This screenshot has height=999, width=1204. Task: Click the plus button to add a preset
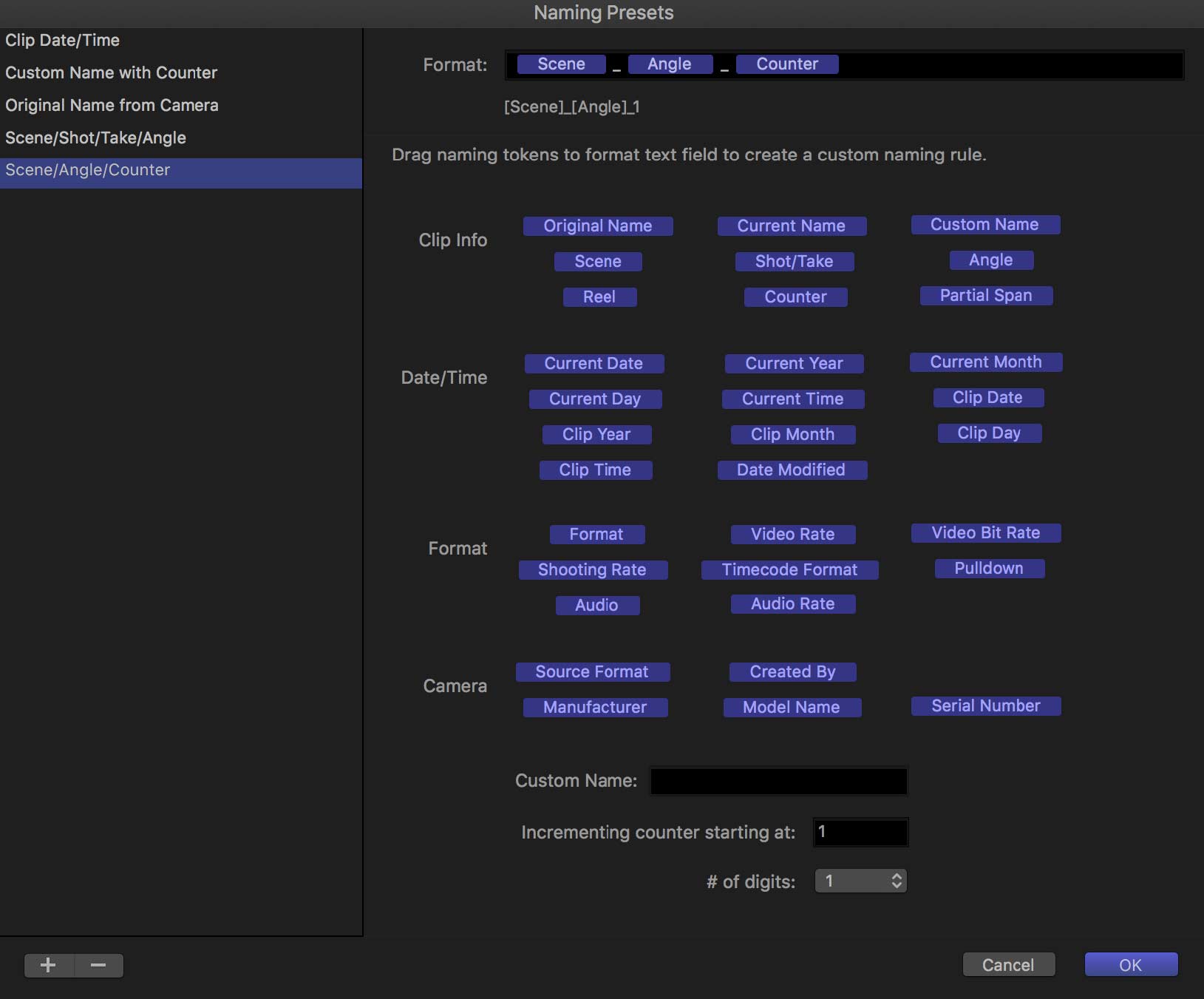pyautogui.click(x=49, y=965)
